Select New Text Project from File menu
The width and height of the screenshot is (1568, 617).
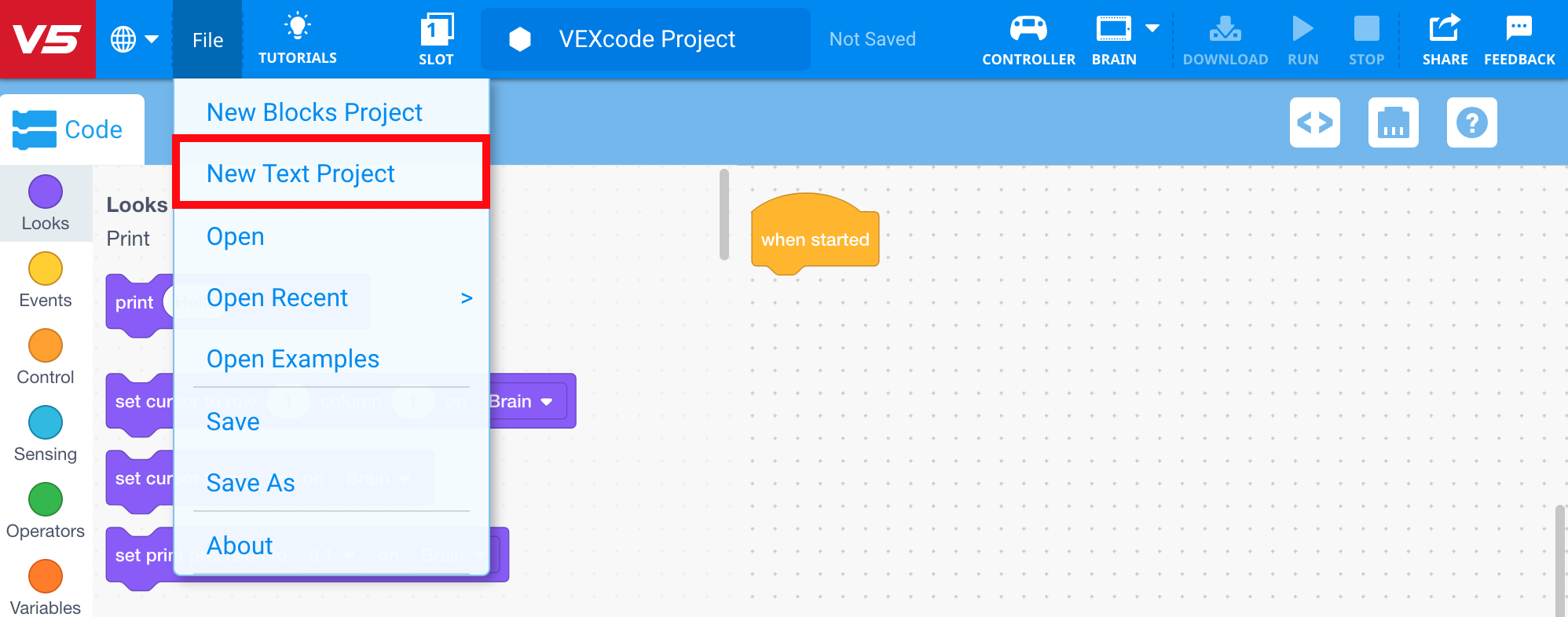click(301, 173)
